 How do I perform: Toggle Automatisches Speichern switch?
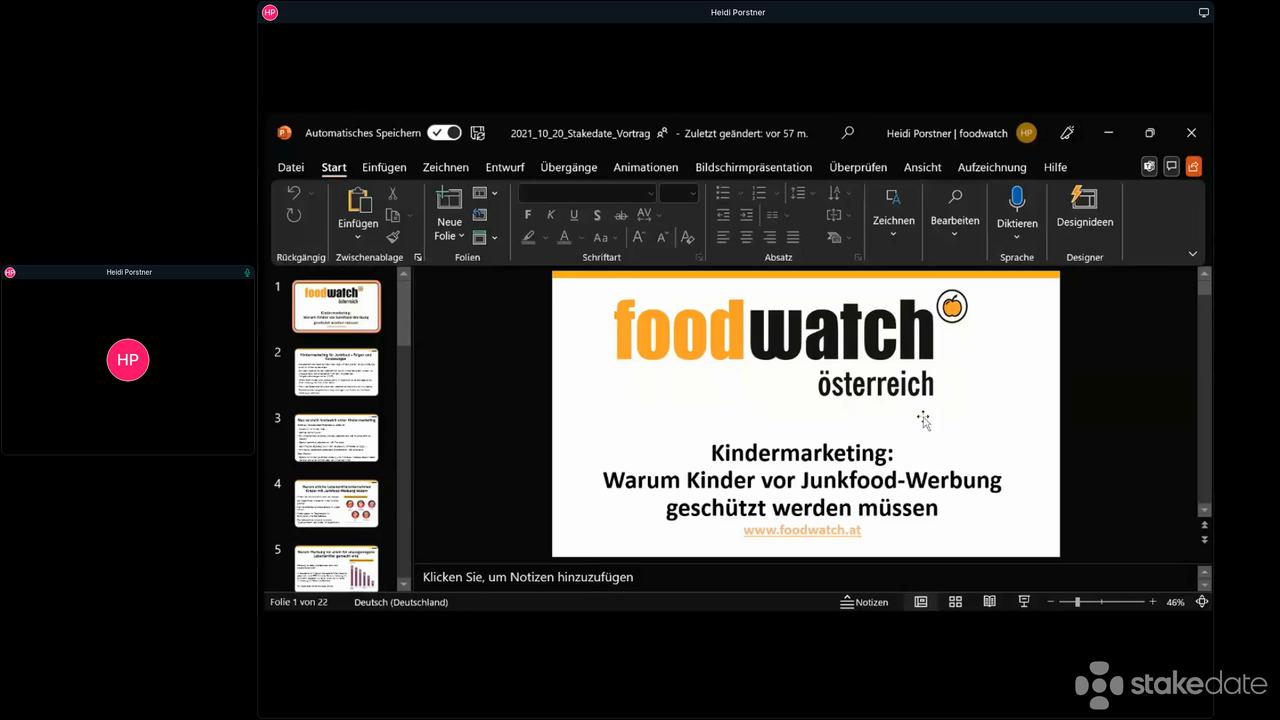[444, 132]
